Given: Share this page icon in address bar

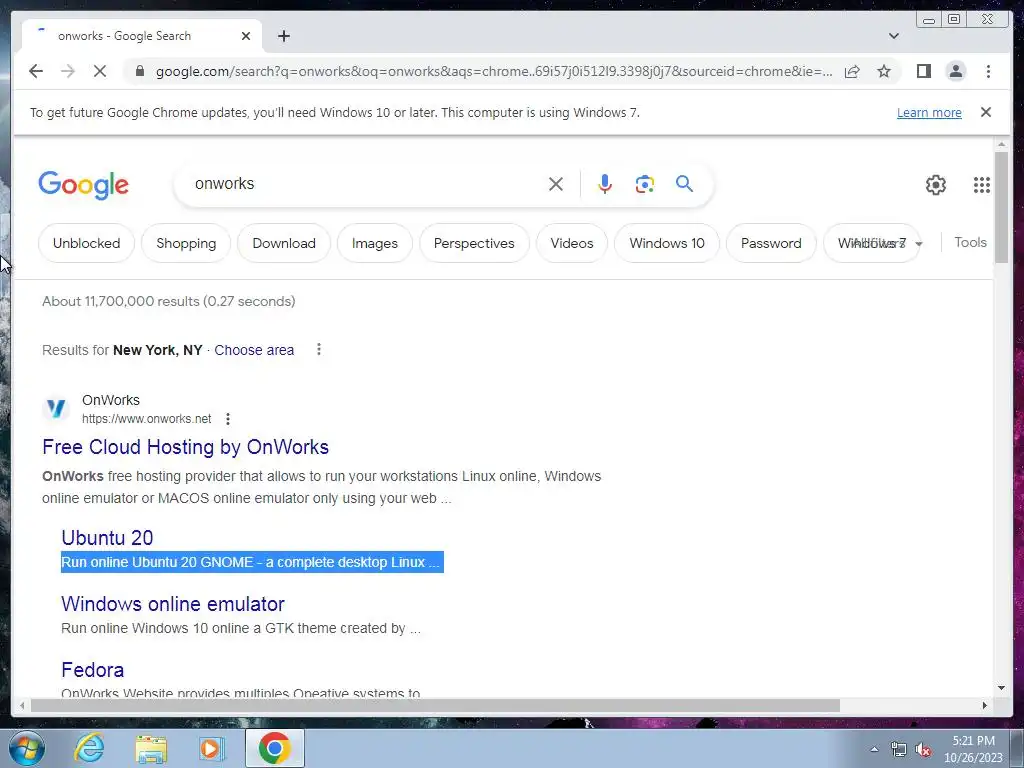Looking at the screenshot, I should [852, 71].
